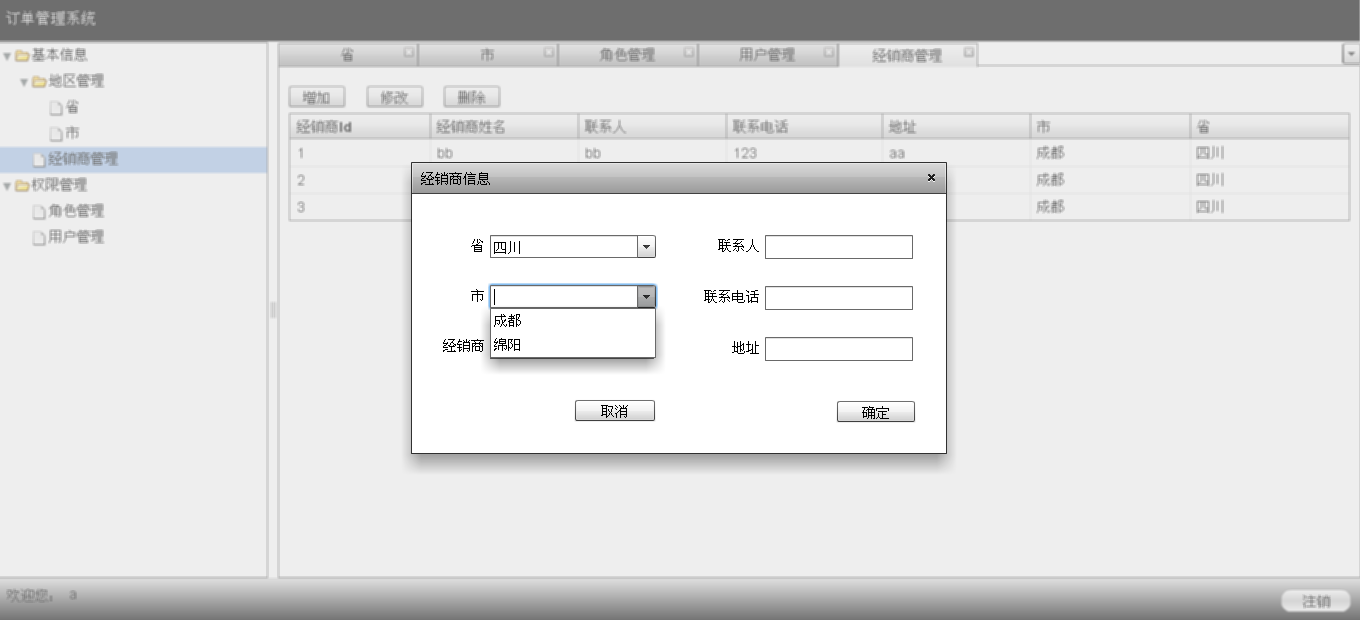The width and height of the screenshot is (1360, 620).
Task: Sort by the 经销商Id column header
Action: [360, 127]
